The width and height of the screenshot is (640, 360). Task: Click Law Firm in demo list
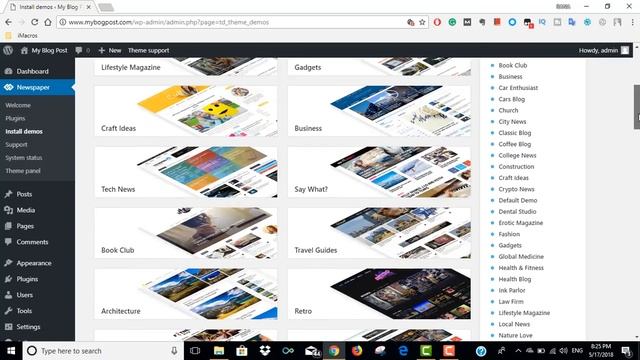point(511,302)
